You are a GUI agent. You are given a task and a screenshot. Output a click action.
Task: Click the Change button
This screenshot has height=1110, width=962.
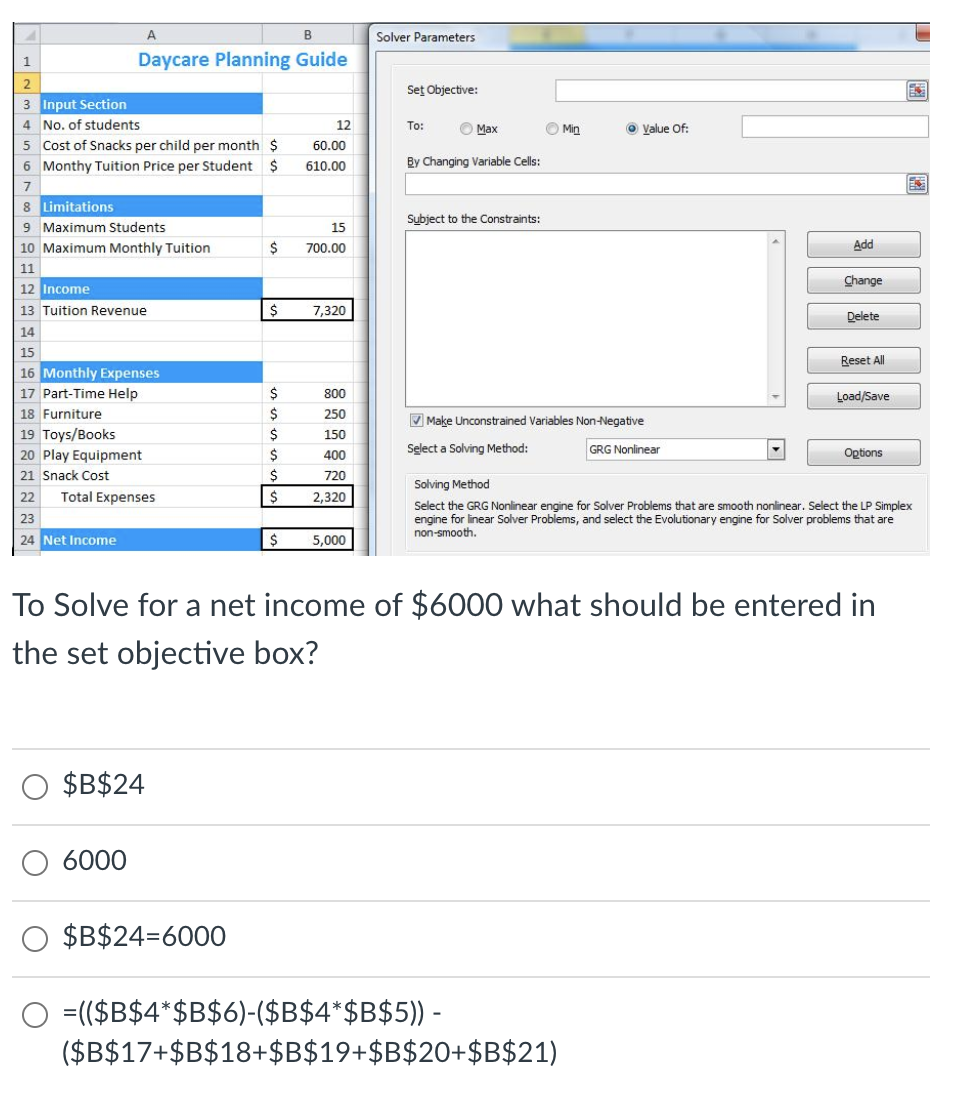click(862, 280)
